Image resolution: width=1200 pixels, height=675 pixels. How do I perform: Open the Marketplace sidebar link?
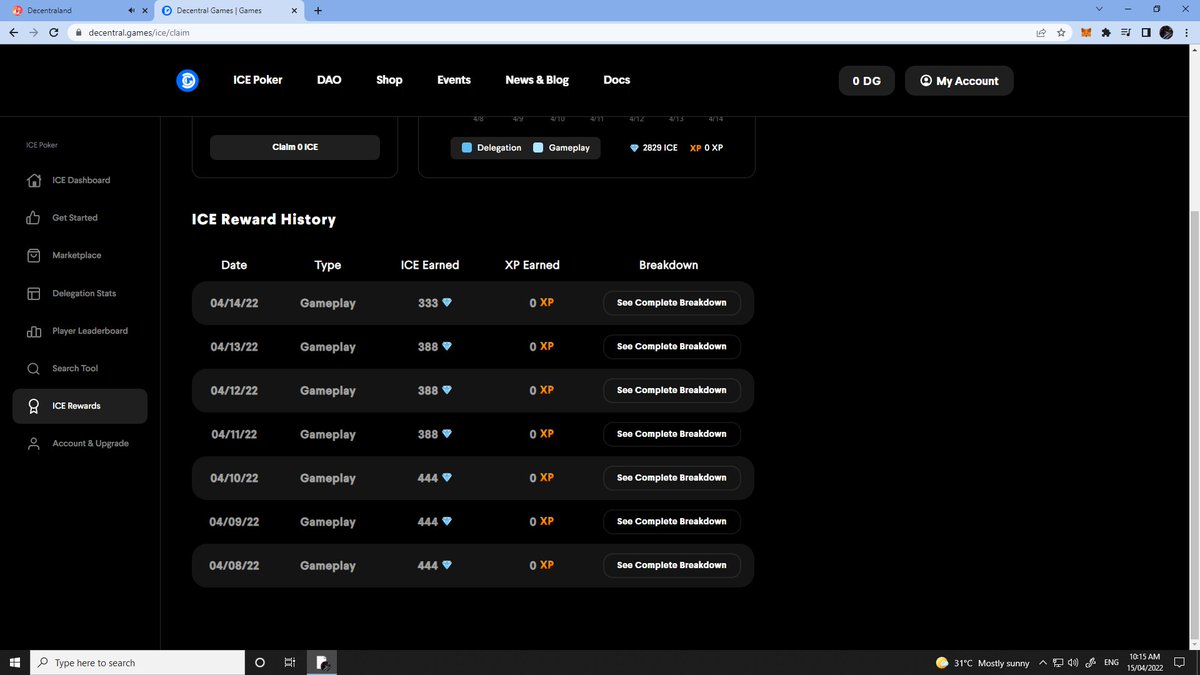tap(77, 255)
